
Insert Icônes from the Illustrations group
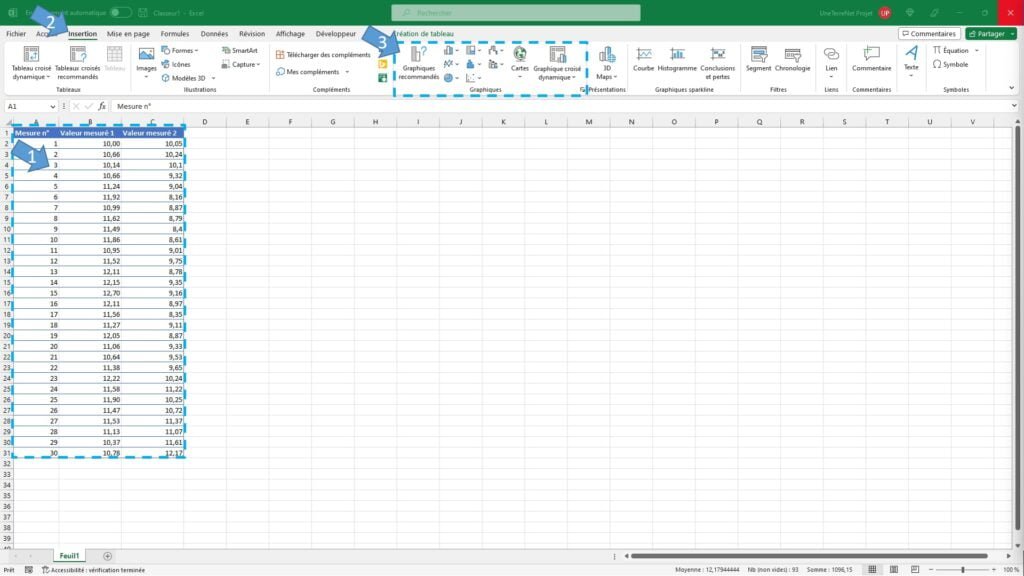(176, 64)
